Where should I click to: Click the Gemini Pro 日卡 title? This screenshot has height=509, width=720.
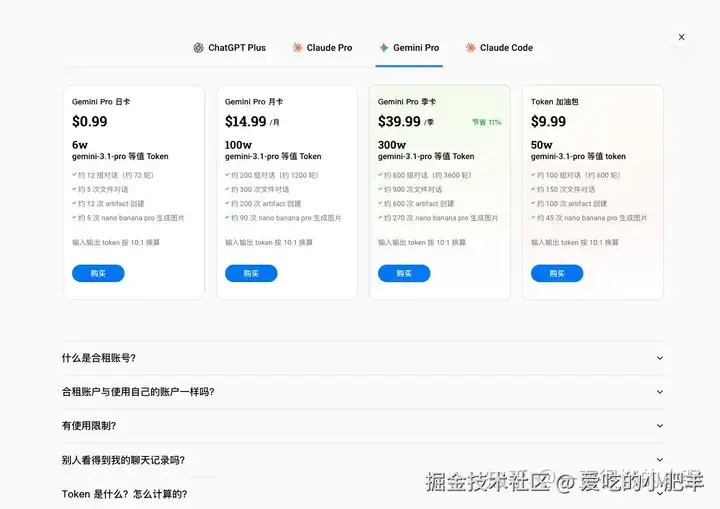click(101, 102)
